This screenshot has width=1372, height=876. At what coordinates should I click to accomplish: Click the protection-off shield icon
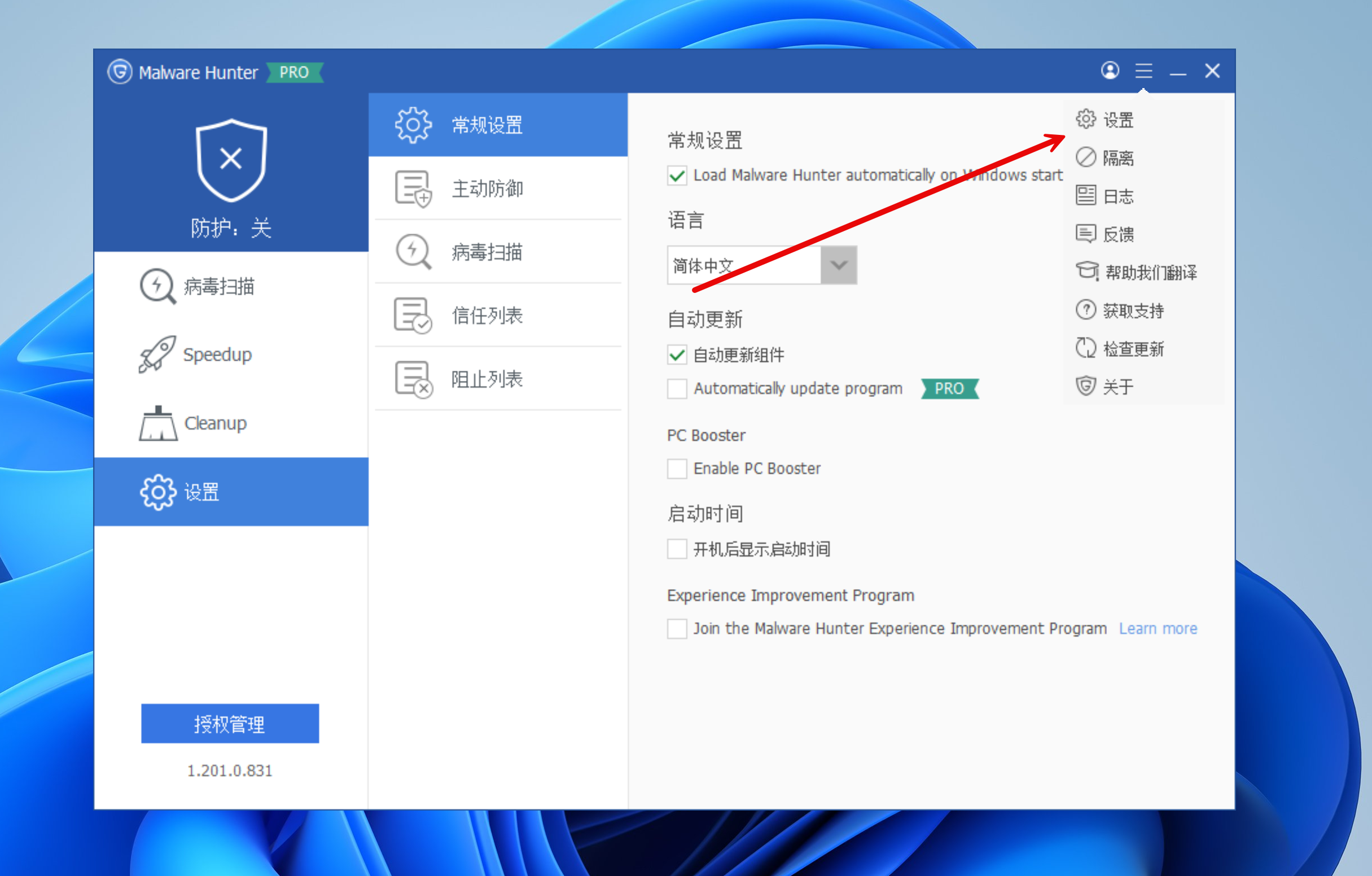[x=231, y=160]
